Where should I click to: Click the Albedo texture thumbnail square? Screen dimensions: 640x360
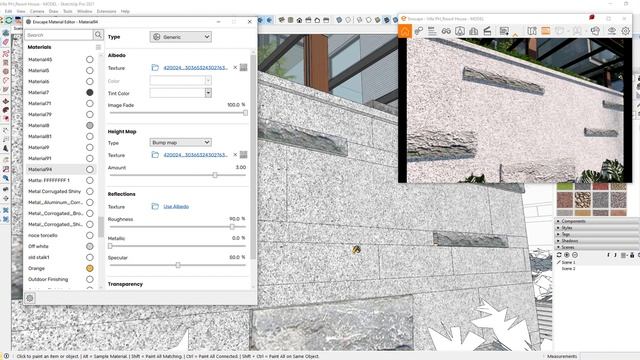244,68
